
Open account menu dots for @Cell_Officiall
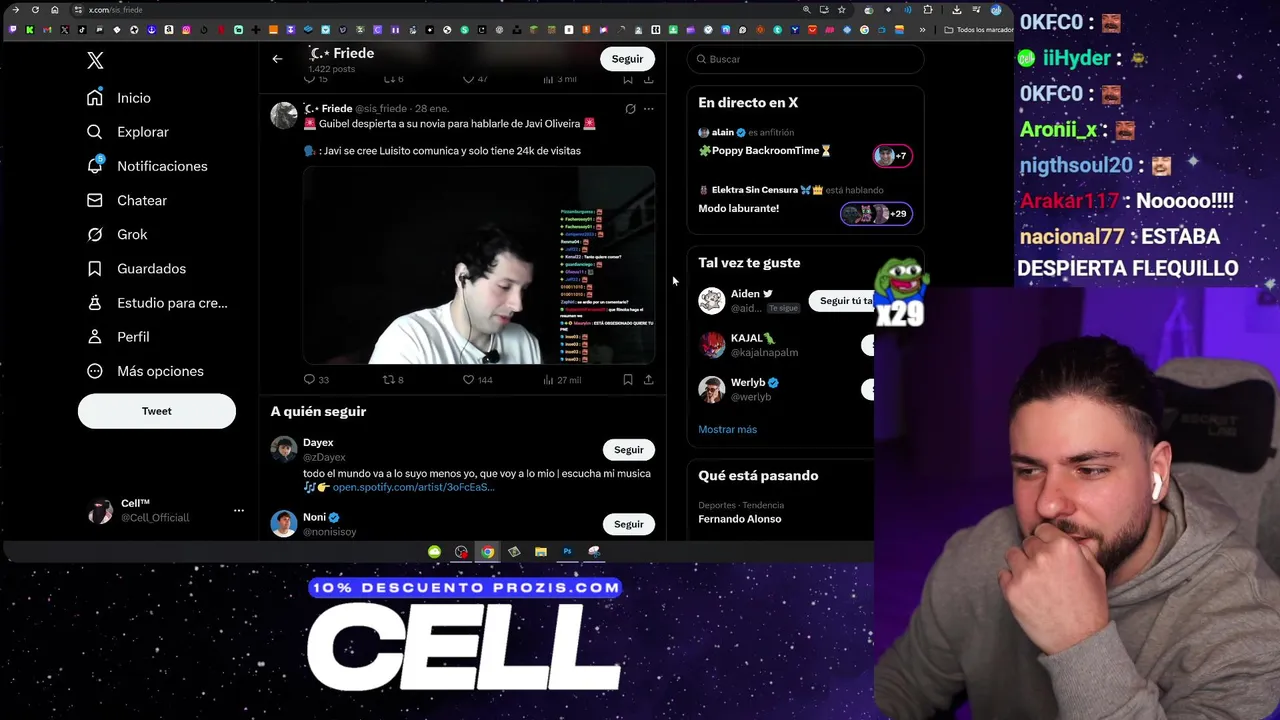pyautogui.click(x=239, y=510)
